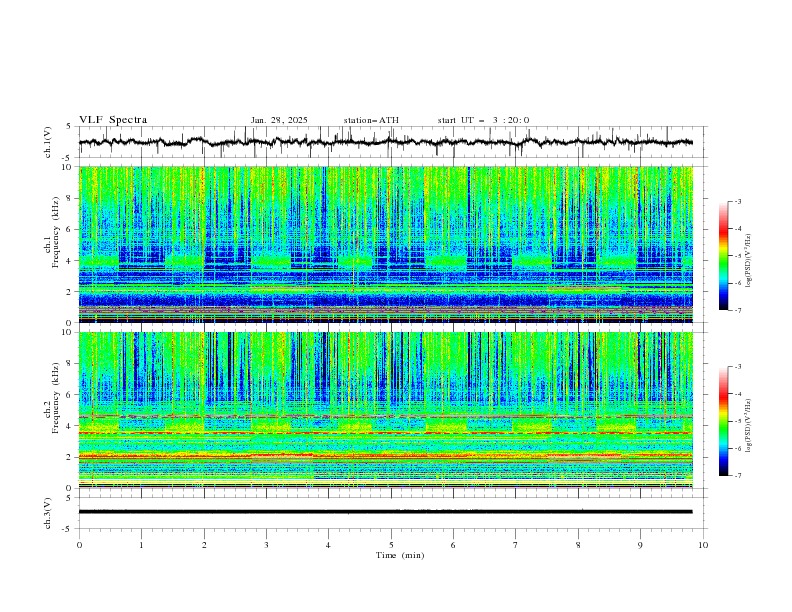The image size is (792, 612).
Task: Click the time axis tick label "4"
Action: (328, 545)
